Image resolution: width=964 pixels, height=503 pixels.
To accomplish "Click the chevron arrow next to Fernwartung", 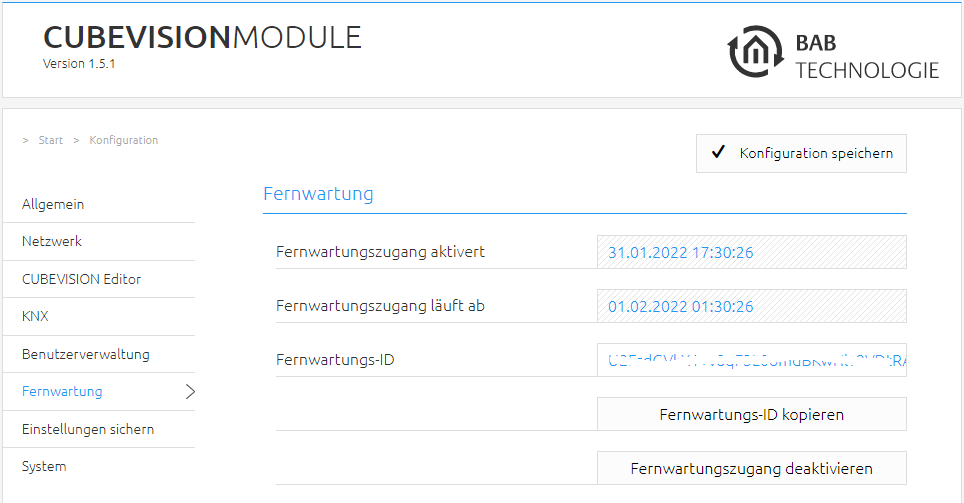I will pyautogui.click(x=190, y=392).
